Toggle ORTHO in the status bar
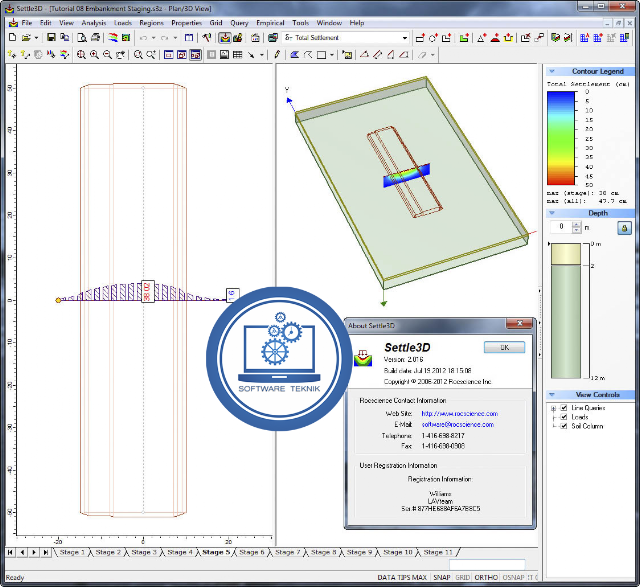The image size is (640, 587). tap(486, 577)
